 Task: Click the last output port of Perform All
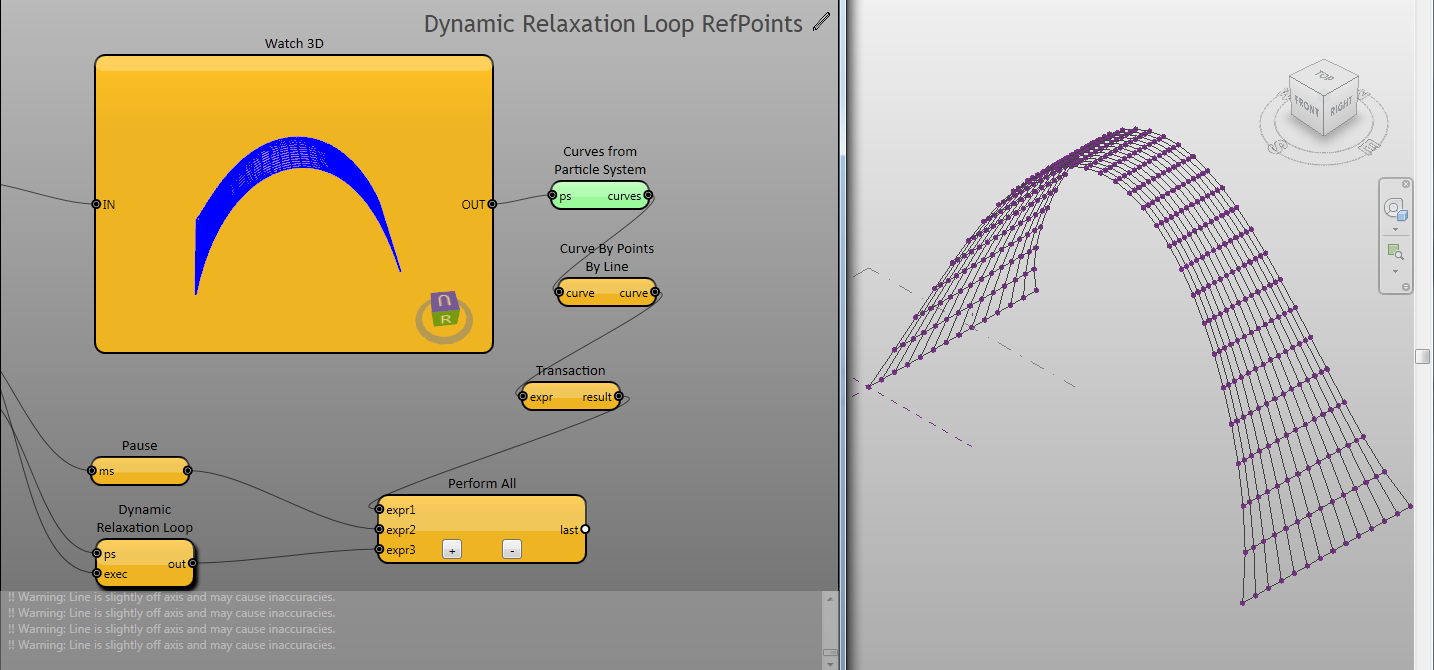point(585,529)
